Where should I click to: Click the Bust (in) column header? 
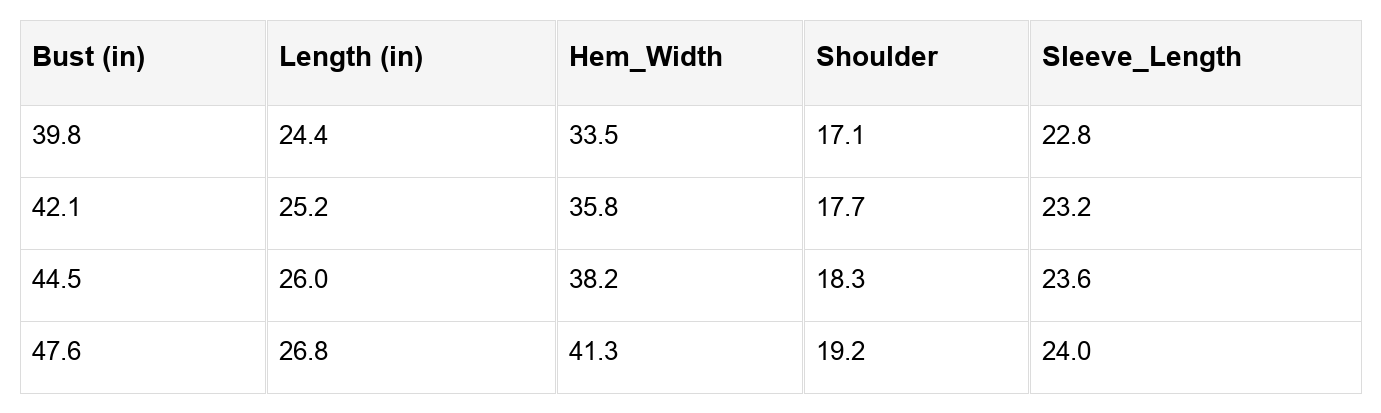coord(89,58)
